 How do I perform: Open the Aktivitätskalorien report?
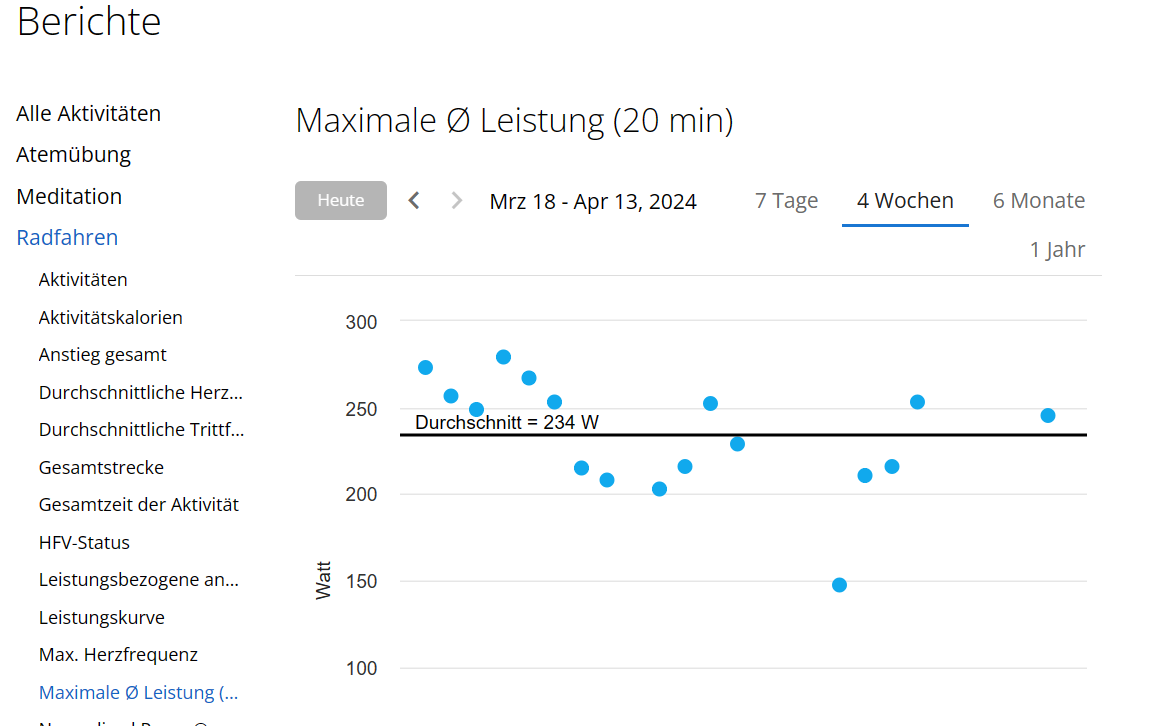110,318
